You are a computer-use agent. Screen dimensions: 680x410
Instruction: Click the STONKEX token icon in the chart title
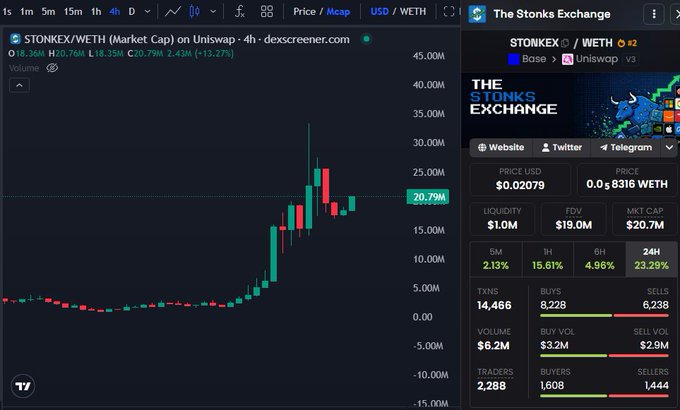pos(15,39)
